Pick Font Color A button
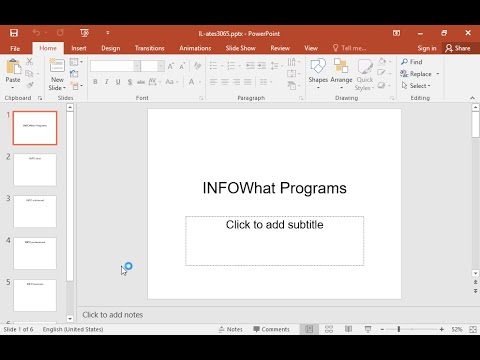This screenshot has width=480, height=360. tap(192, 82)
